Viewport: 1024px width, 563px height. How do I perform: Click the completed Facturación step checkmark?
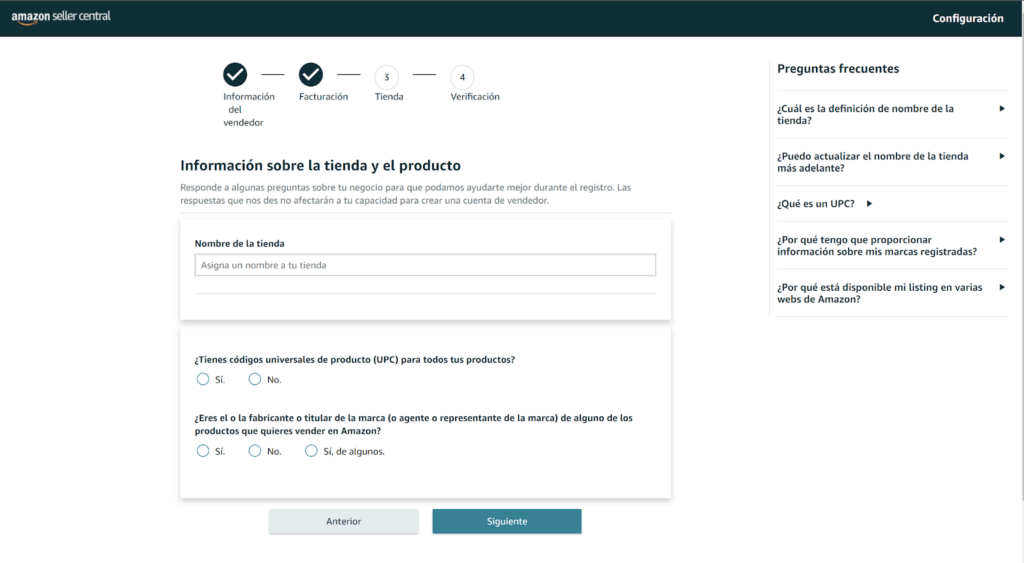[x=311, y=75]
